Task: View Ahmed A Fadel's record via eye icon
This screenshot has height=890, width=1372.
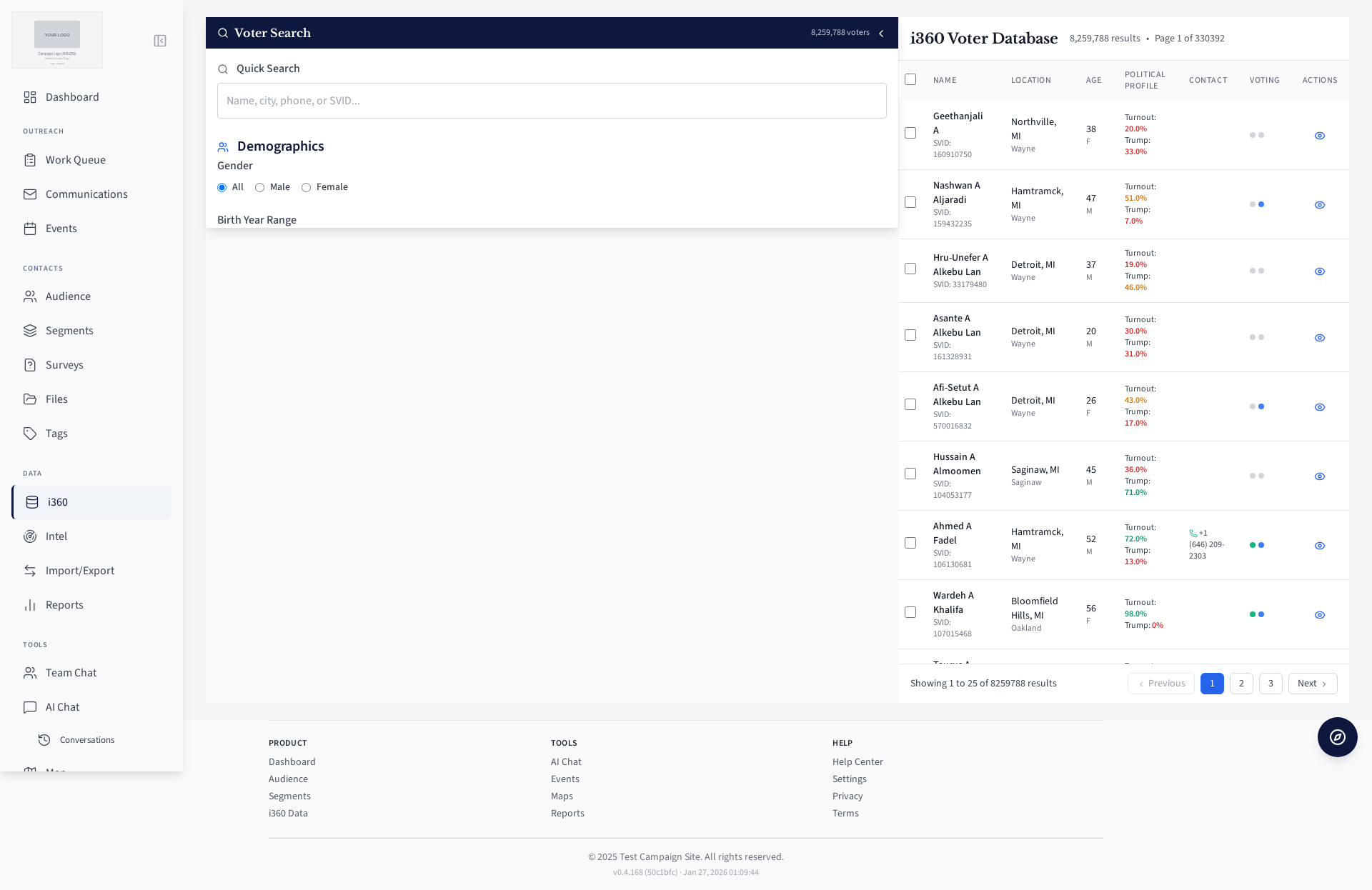Action: [x=1319, y=546]
